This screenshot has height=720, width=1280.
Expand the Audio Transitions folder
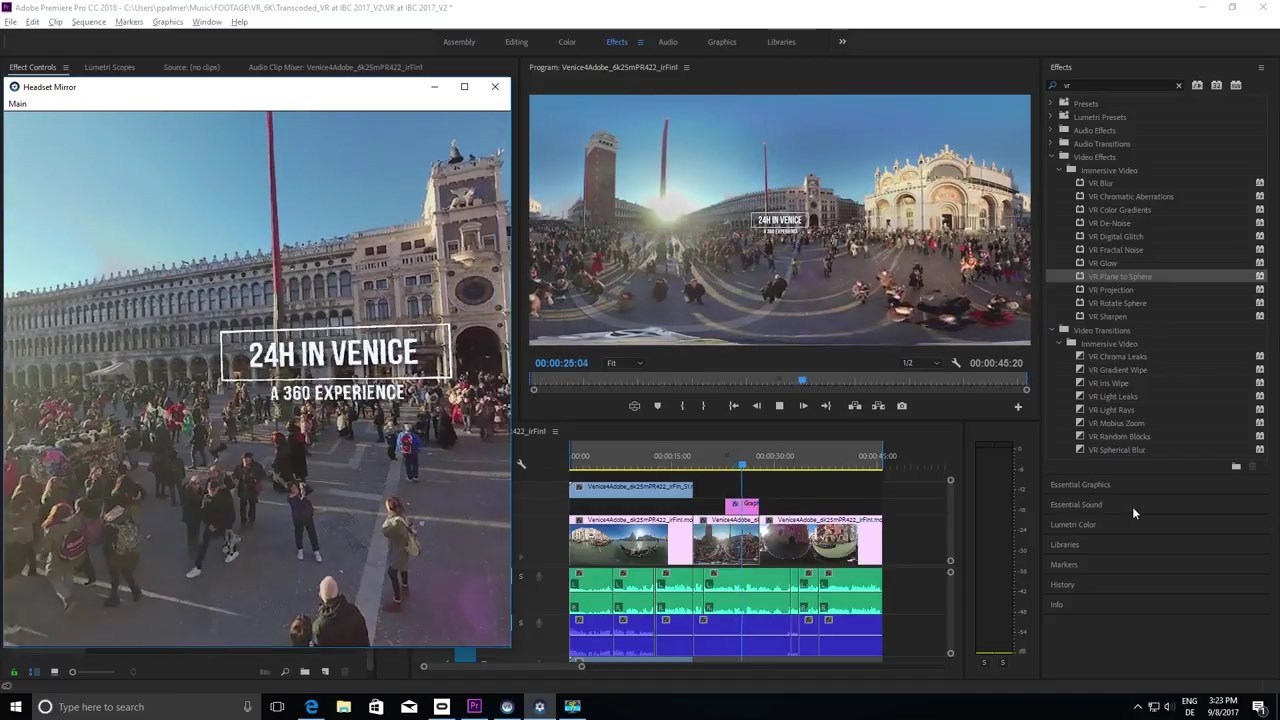click(1051, 143)
